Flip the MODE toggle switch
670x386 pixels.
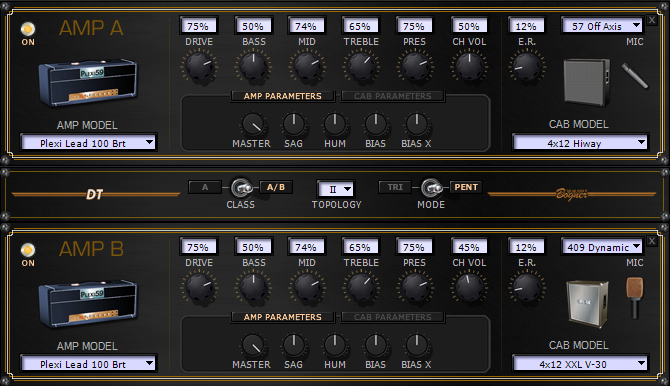(431, 188)
